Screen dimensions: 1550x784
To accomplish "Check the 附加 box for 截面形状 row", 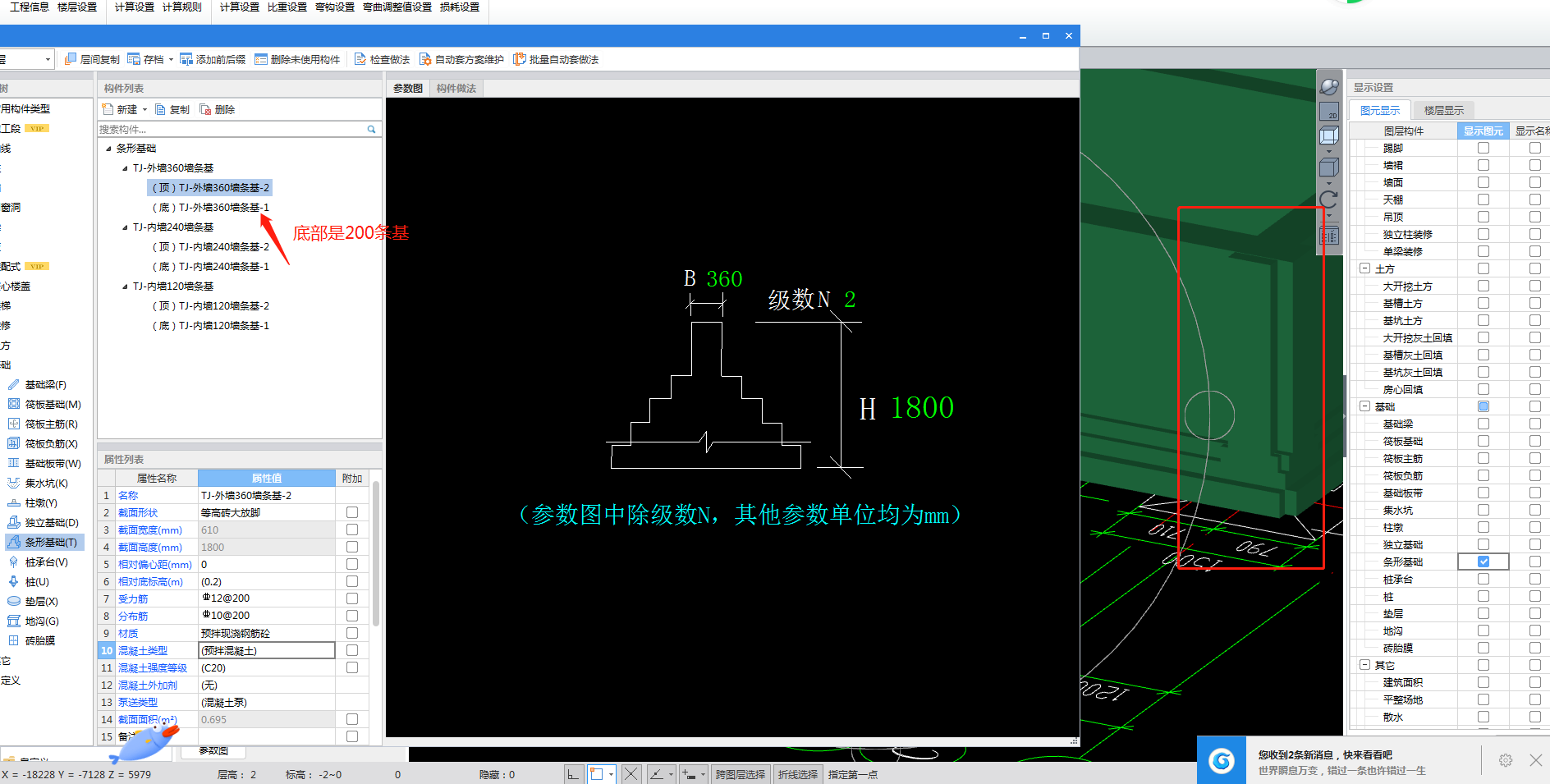I will tap(352, 512).
